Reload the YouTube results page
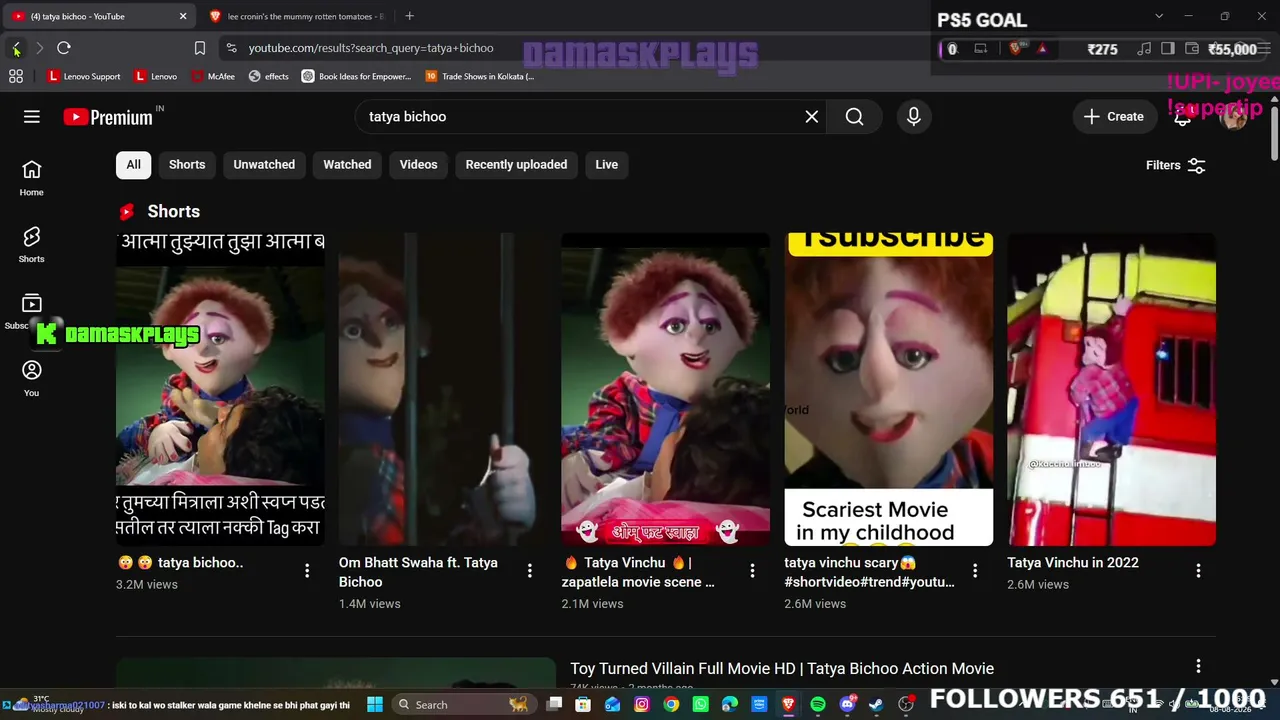The height and width of the screenshot is (720, 1280). tap(64, 48)
